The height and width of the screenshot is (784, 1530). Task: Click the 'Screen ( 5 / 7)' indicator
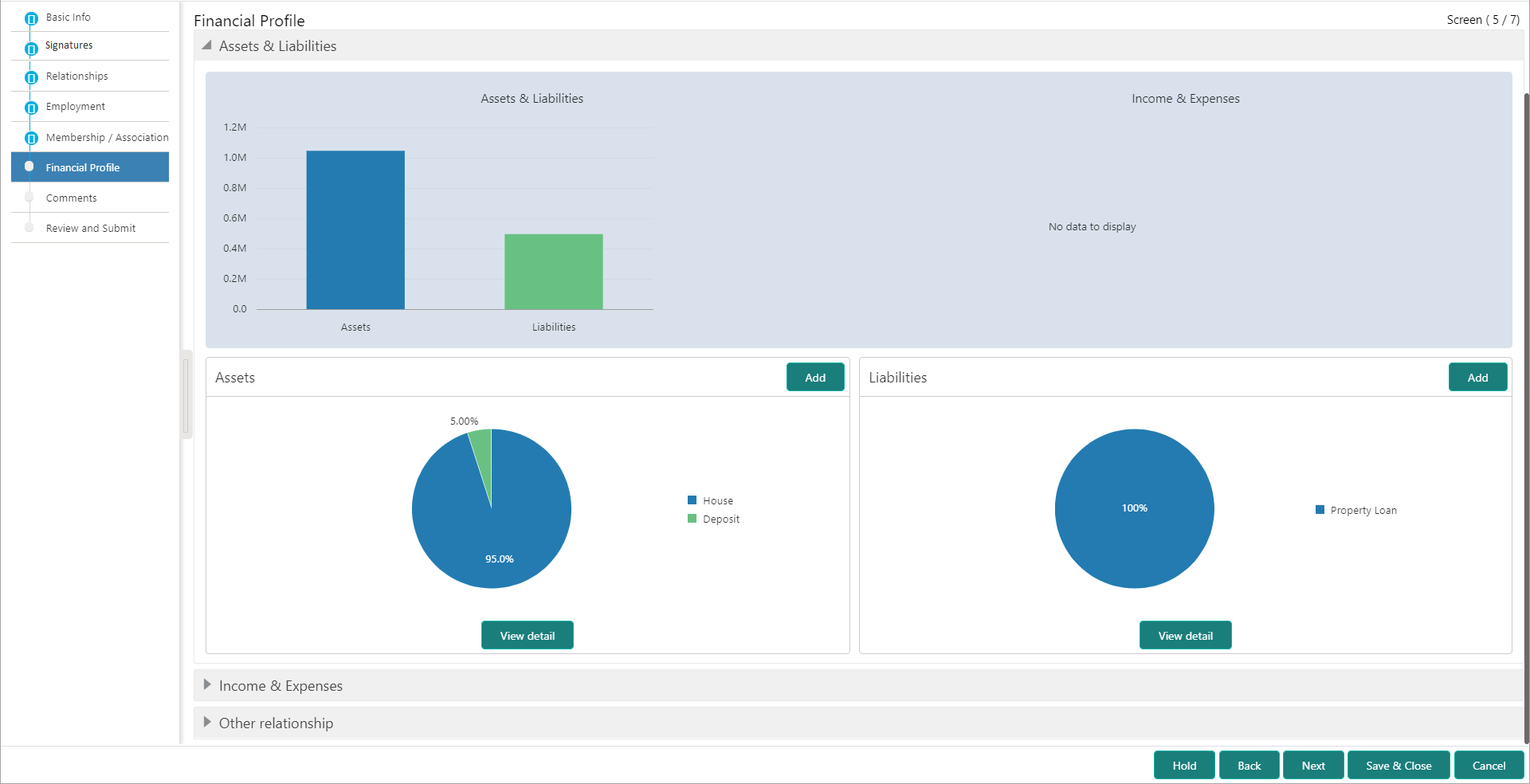(x=1483, y=20)
